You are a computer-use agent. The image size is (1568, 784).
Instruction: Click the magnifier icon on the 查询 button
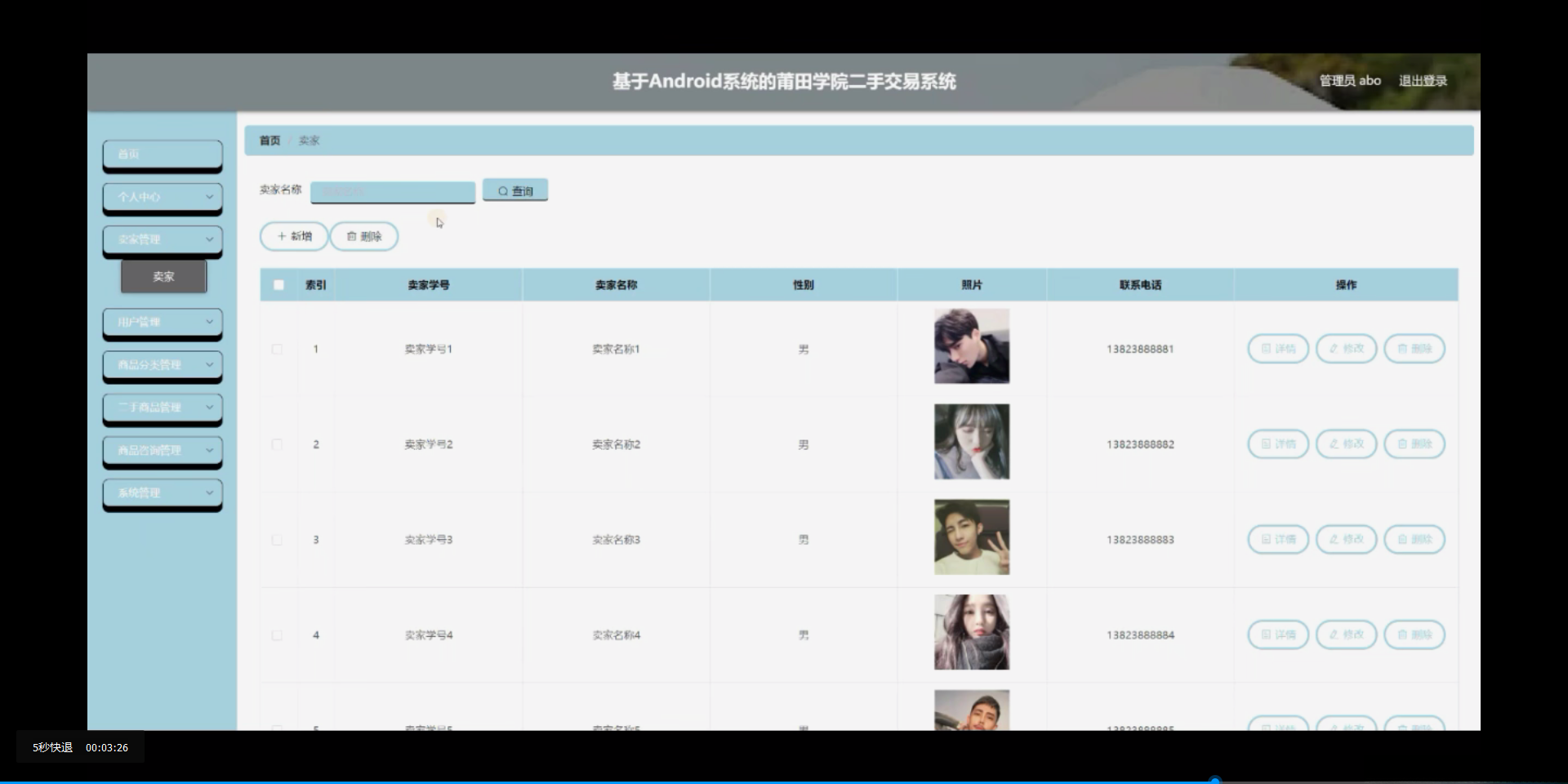tap(504, 190)
